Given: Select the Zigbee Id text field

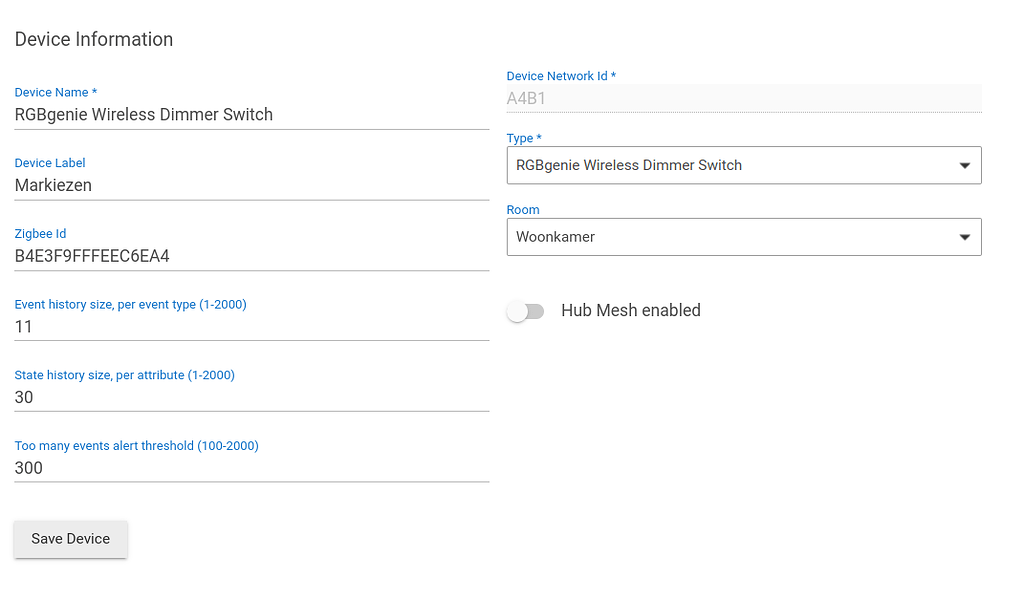Looking at the screenshot, I should tap(251, 256).
